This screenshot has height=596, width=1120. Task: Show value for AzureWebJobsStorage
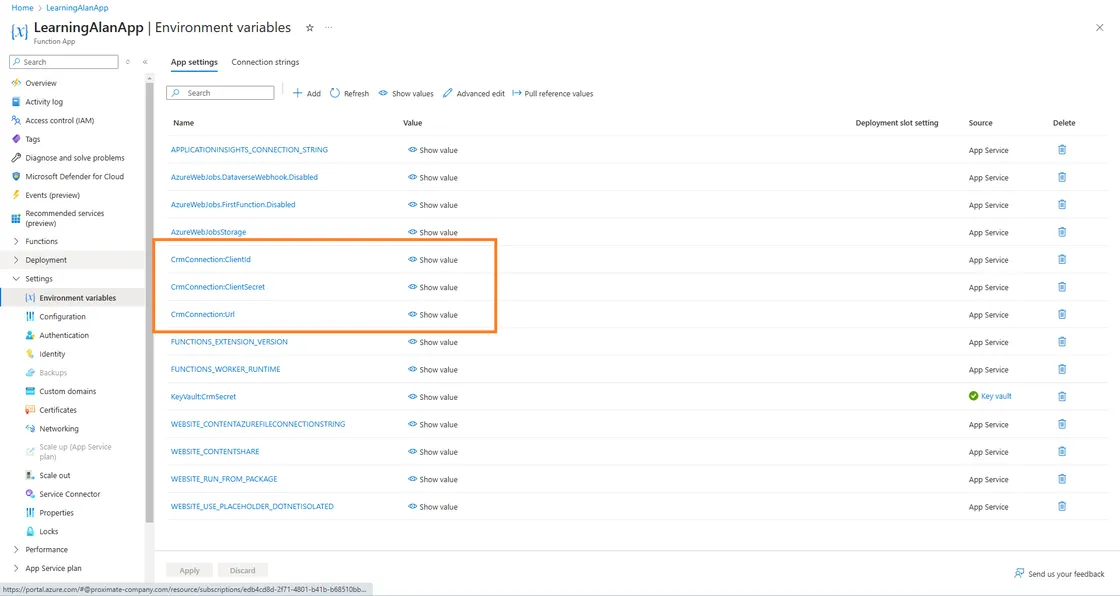[x=433, y=232]
